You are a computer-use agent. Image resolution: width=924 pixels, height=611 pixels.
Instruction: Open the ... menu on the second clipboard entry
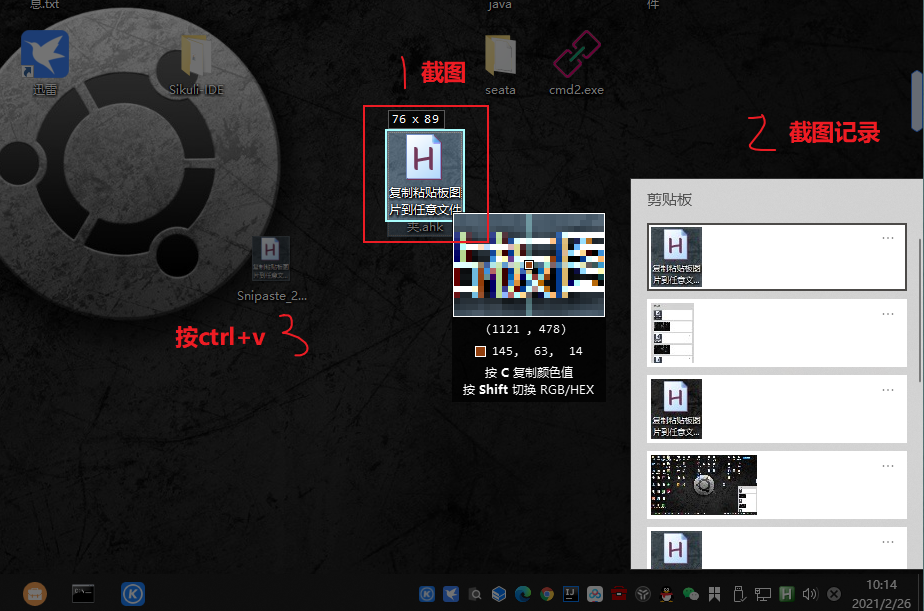pyautogui.click(x=888, y=314)
